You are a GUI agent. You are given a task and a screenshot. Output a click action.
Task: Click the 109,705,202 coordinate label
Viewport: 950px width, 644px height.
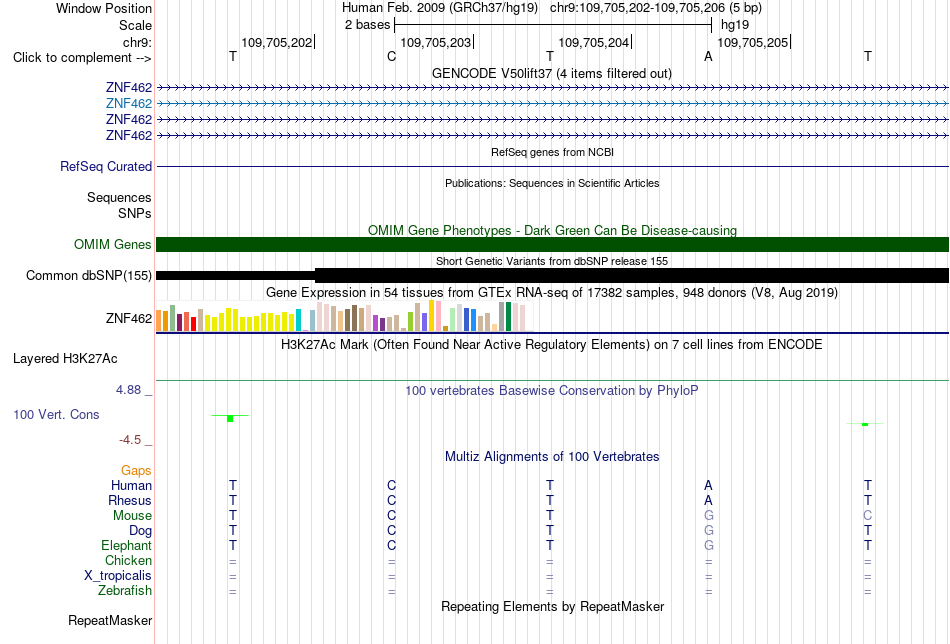click(x=277, y=43)
